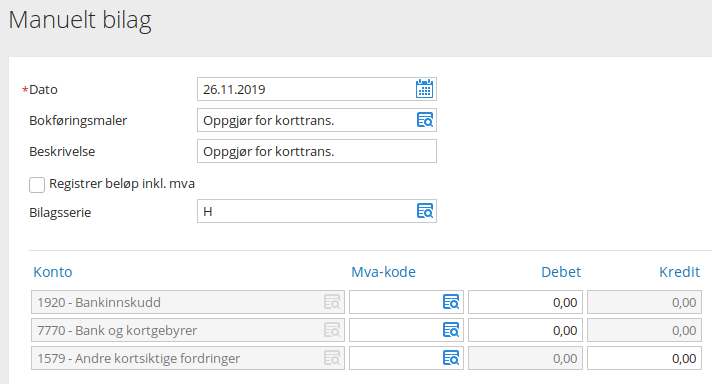
Task: Click the Bokføringsmaler label
Action: 78,121
